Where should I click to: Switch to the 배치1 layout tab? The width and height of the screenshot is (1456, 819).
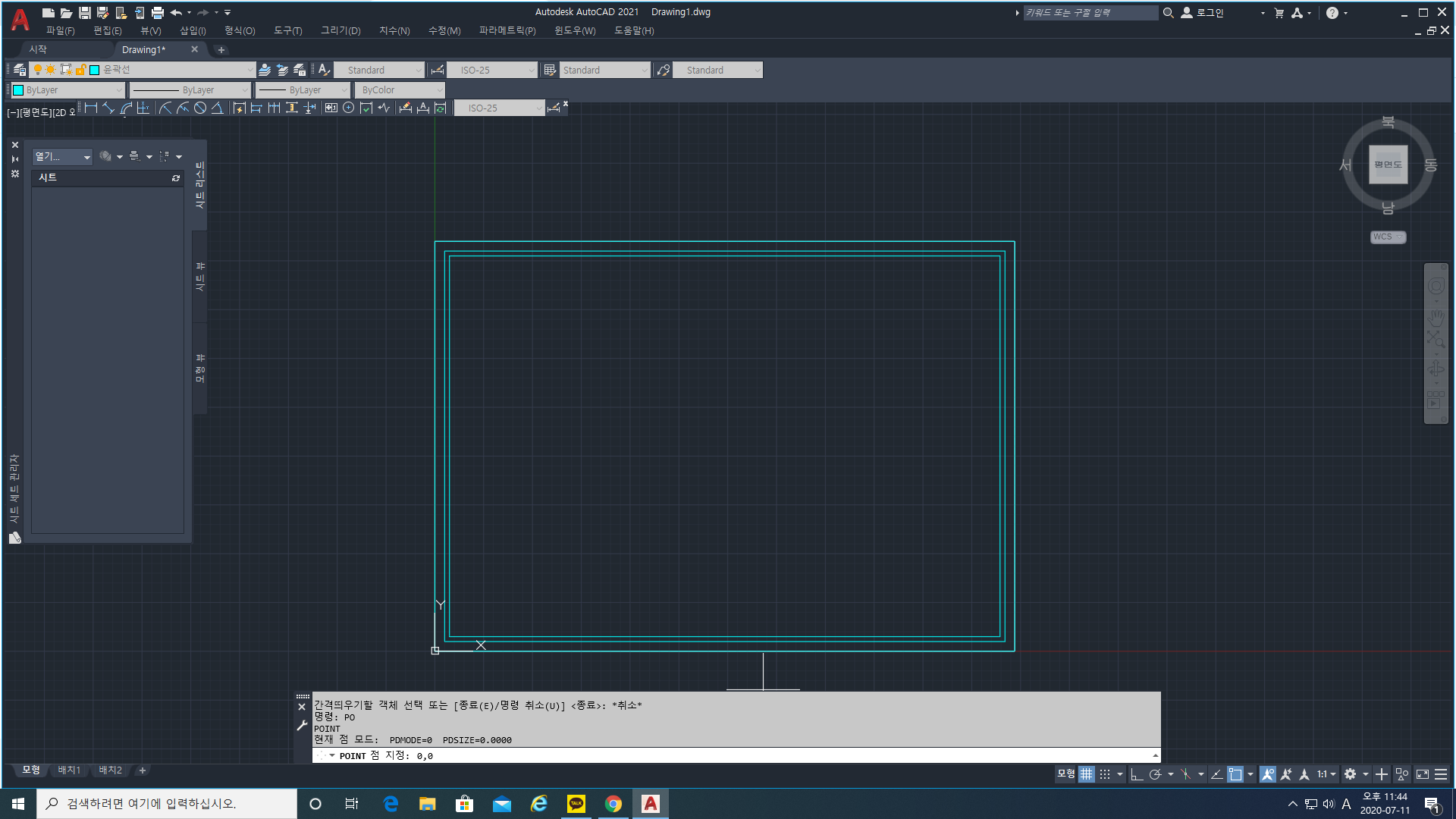[69, 770]
